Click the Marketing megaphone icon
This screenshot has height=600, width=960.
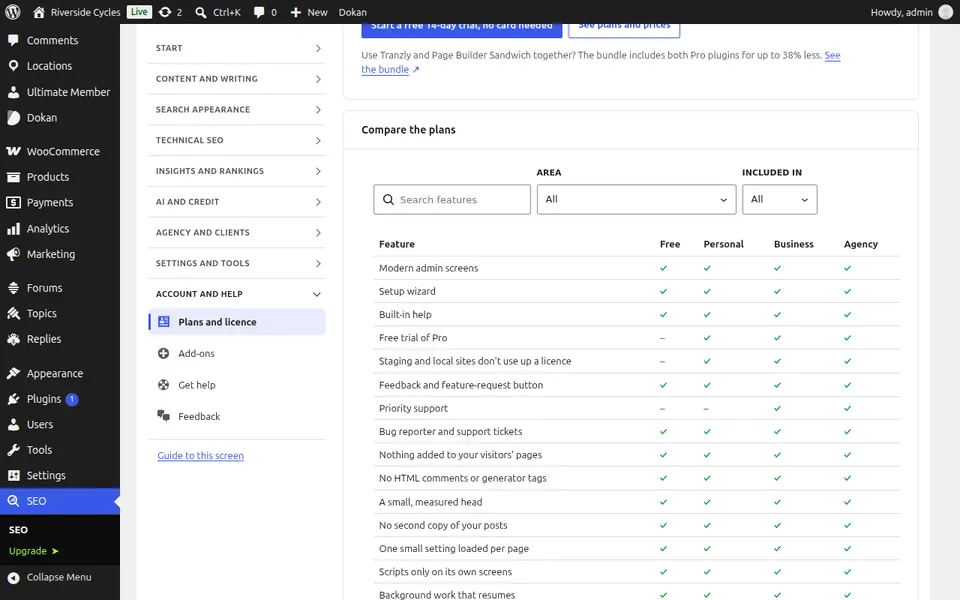[13, 254]
